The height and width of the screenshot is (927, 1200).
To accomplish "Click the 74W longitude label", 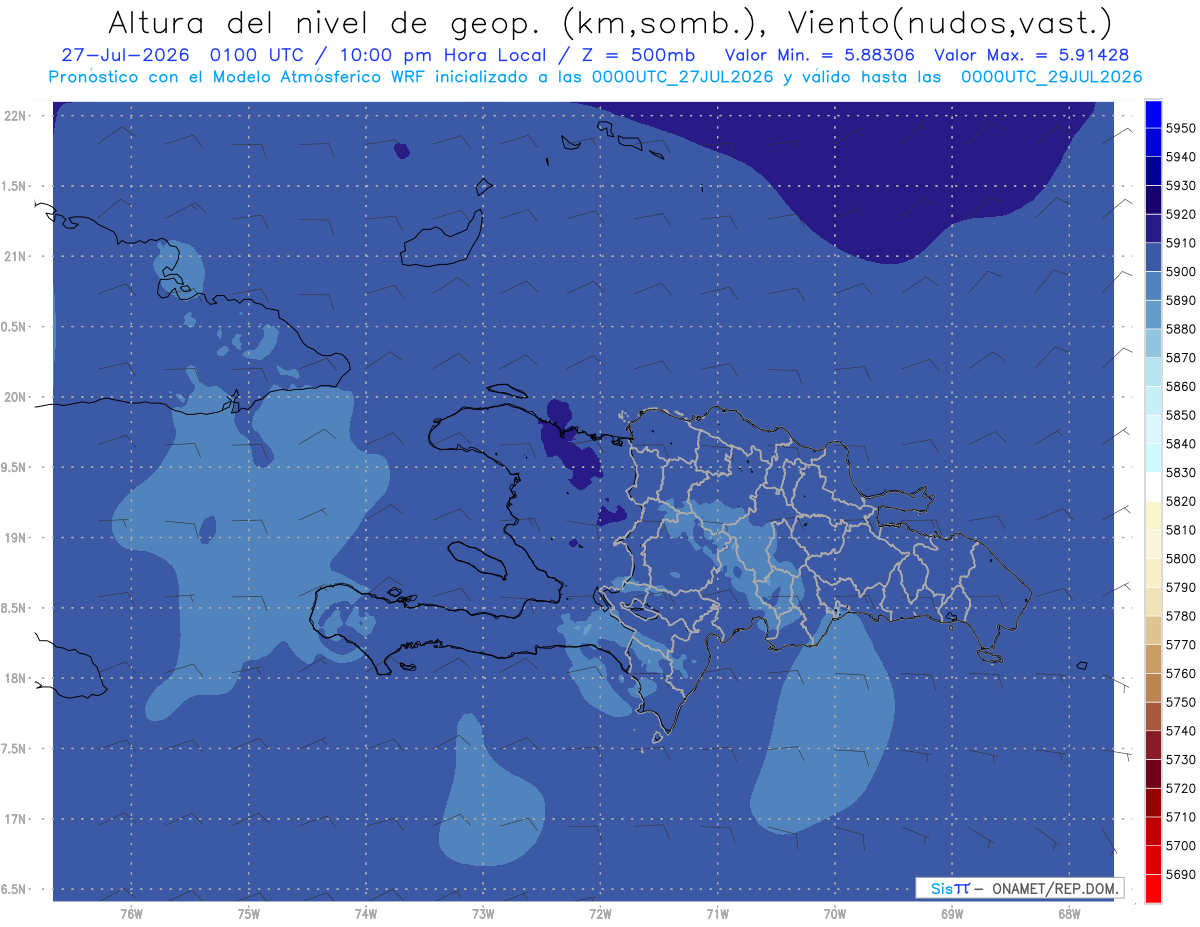I will [x=366, y=914].
